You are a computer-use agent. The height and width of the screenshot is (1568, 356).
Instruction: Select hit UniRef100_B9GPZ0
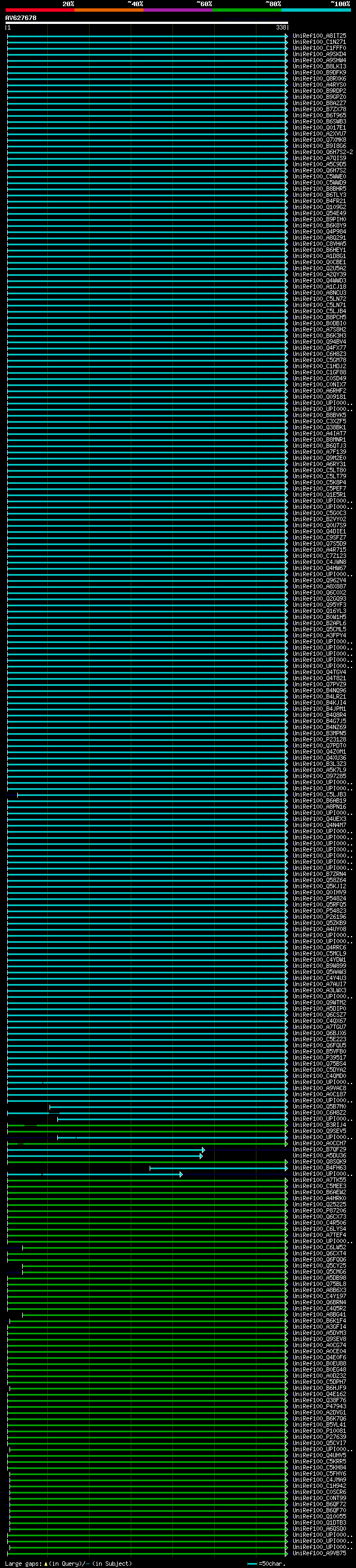click(319, 97)
